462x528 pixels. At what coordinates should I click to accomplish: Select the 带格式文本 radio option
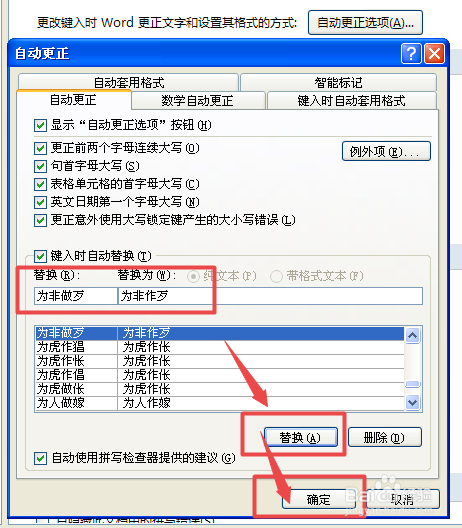pos(276,276)
